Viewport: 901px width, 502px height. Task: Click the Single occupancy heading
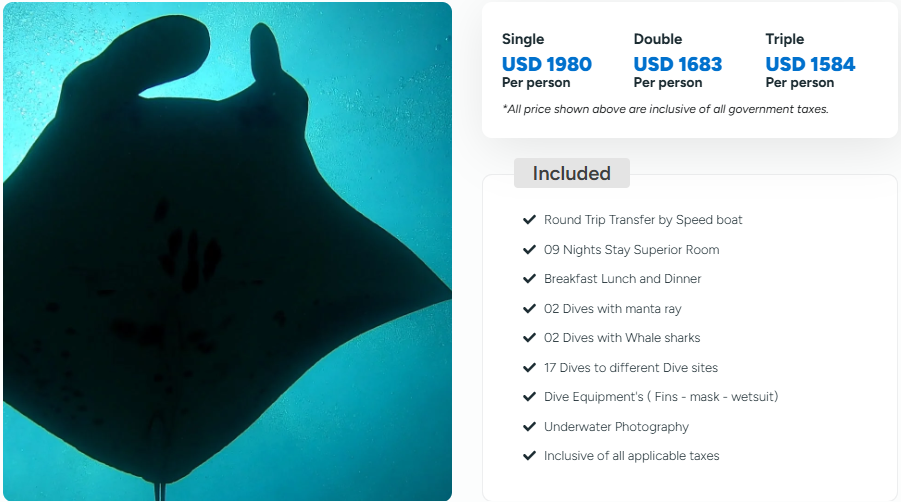pyautogui.click(x=523, y=39)
